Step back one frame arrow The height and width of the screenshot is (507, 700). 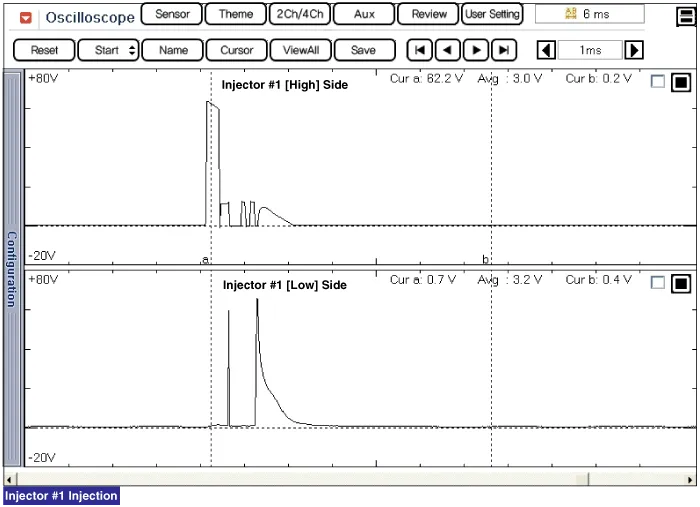[448, 50]
